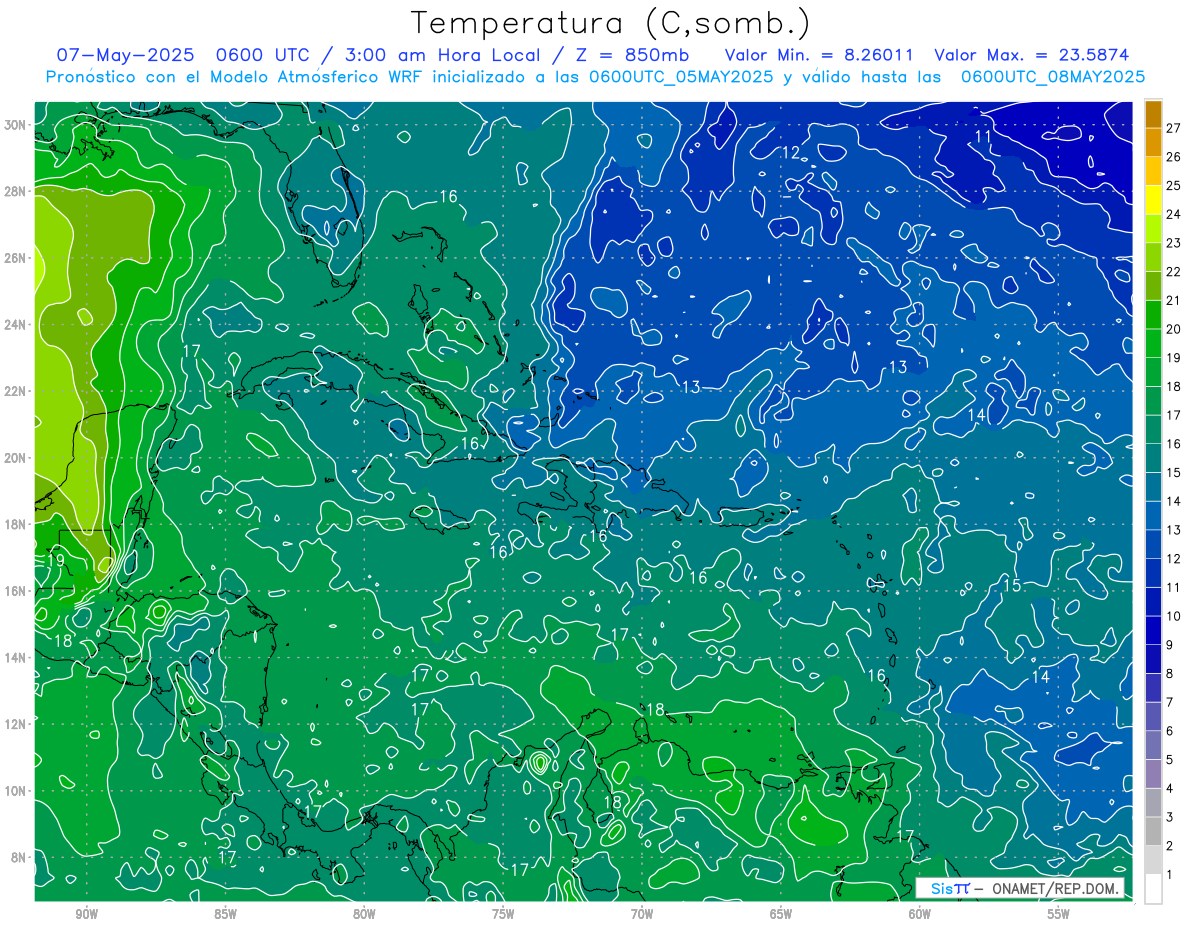Image resolution: width=1200 pixels, height=927 pixels.
Task: Click the color scale swatch between 9 and 10
Action: tap(1153, 630)
